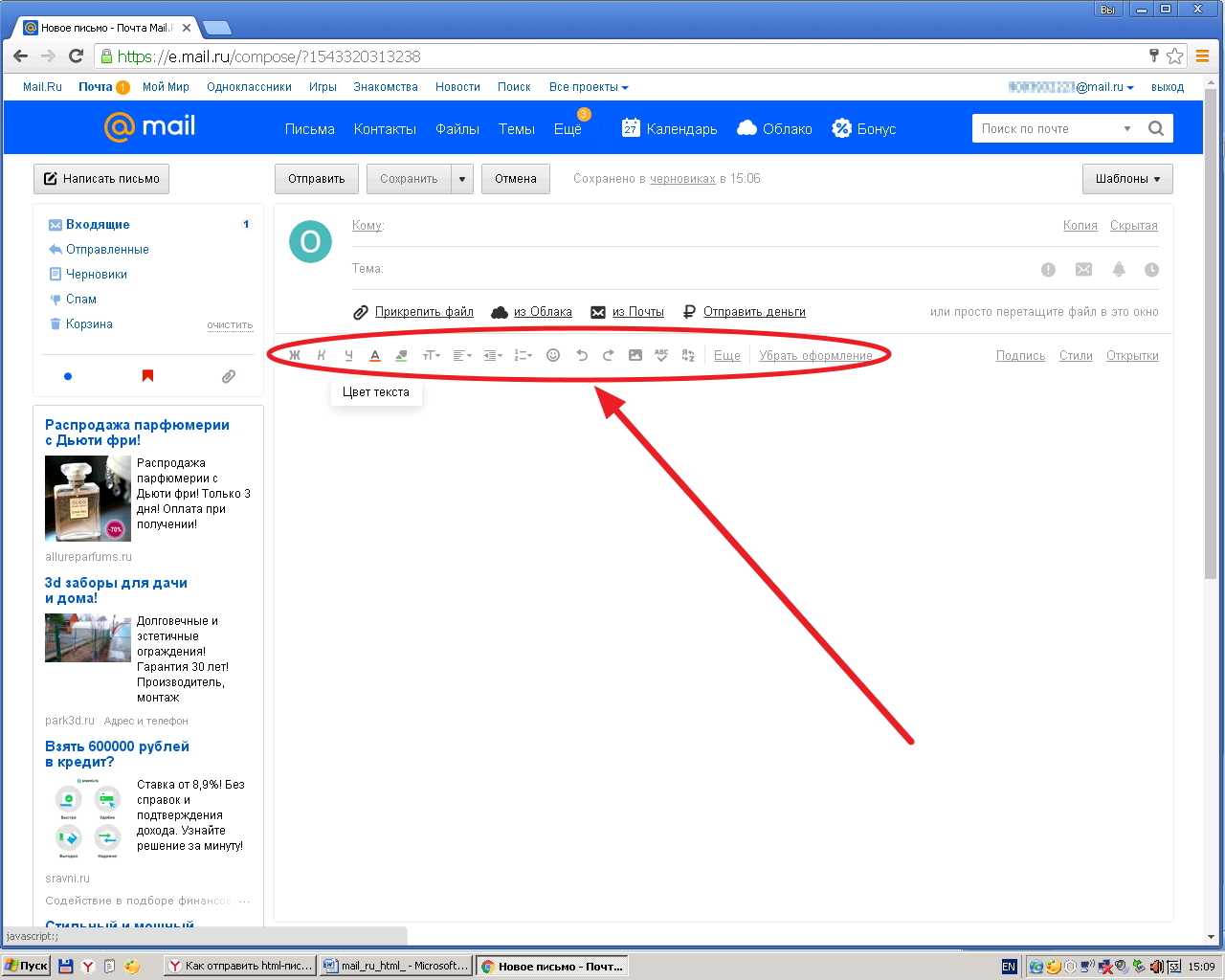
Task: Run spell check with the ABC icon
Action: 661,355
